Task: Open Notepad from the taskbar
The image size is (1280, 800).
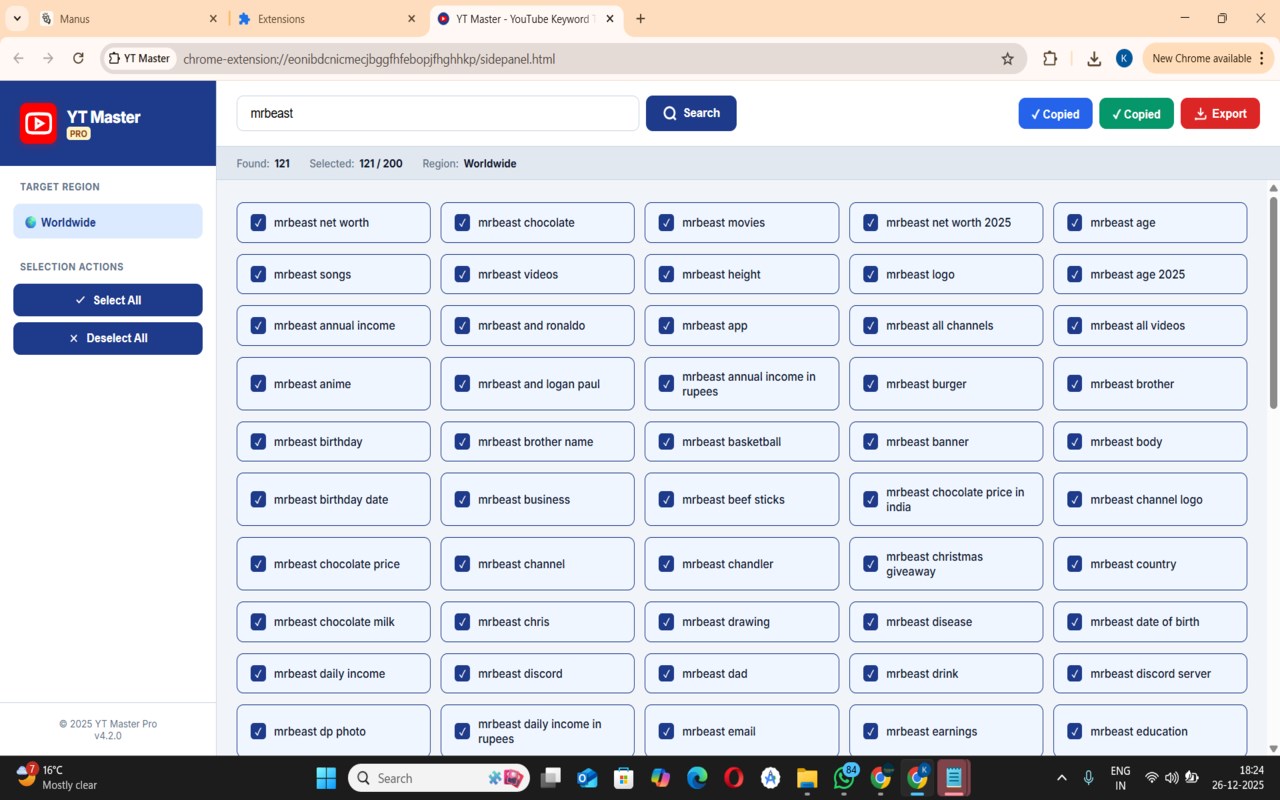Action: coord(954,778)
